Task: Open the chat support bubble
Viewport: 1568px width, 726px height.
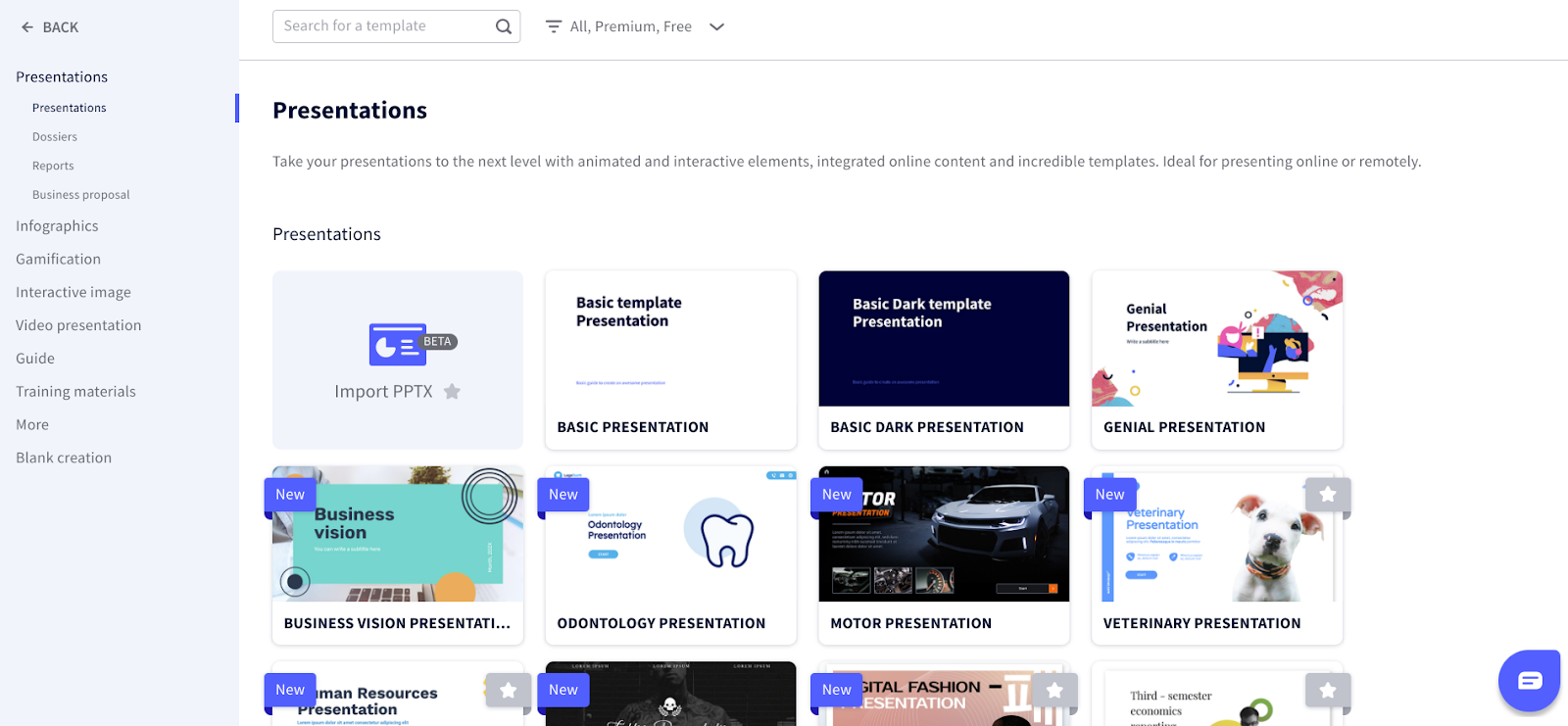Action: click(x=1529, y=680)
